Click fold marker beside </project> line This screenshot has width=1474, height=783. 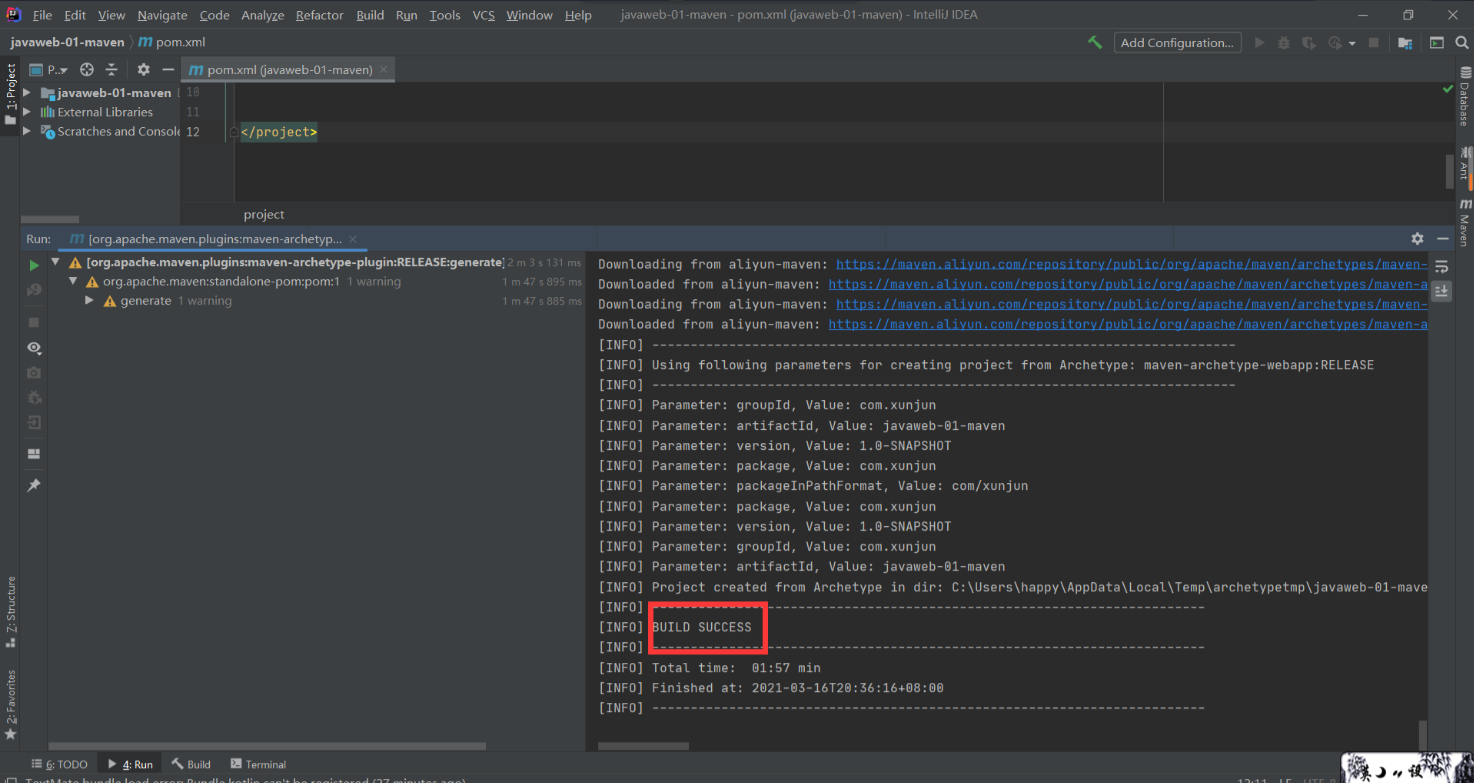[234, 132]
